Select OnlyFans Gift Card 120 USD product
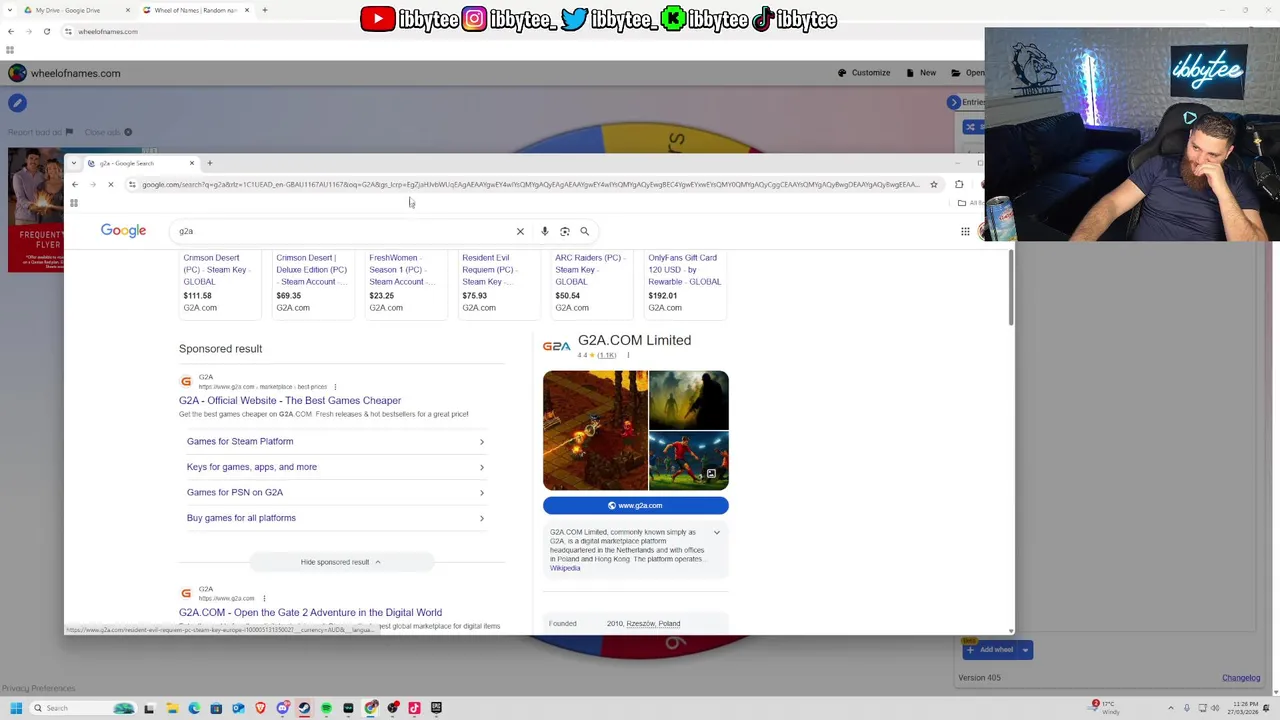This screenshot has height=720, width=1280. pos(686,283)
